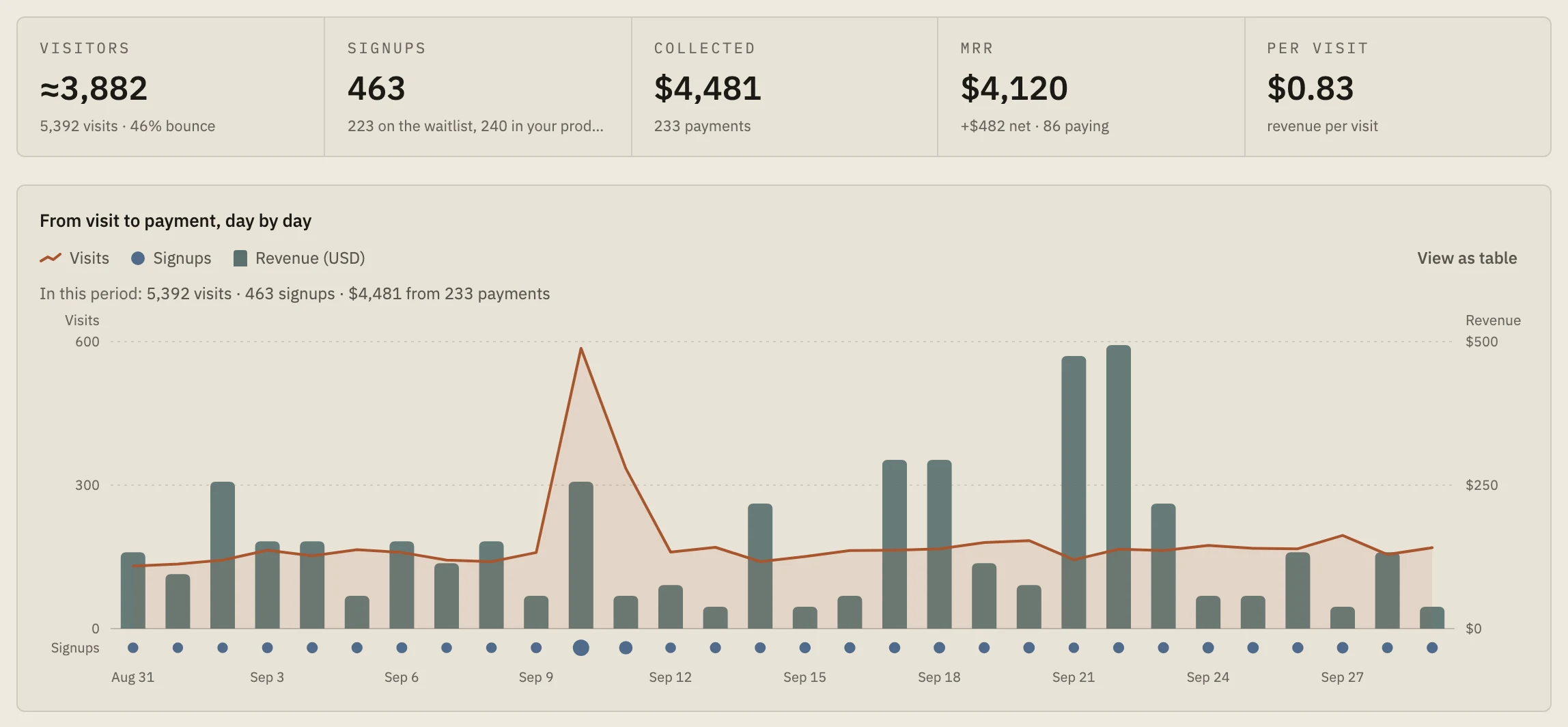Click the $500 revenue axis label
This screenshot has width=1568, height=727.
(1482, 342)
